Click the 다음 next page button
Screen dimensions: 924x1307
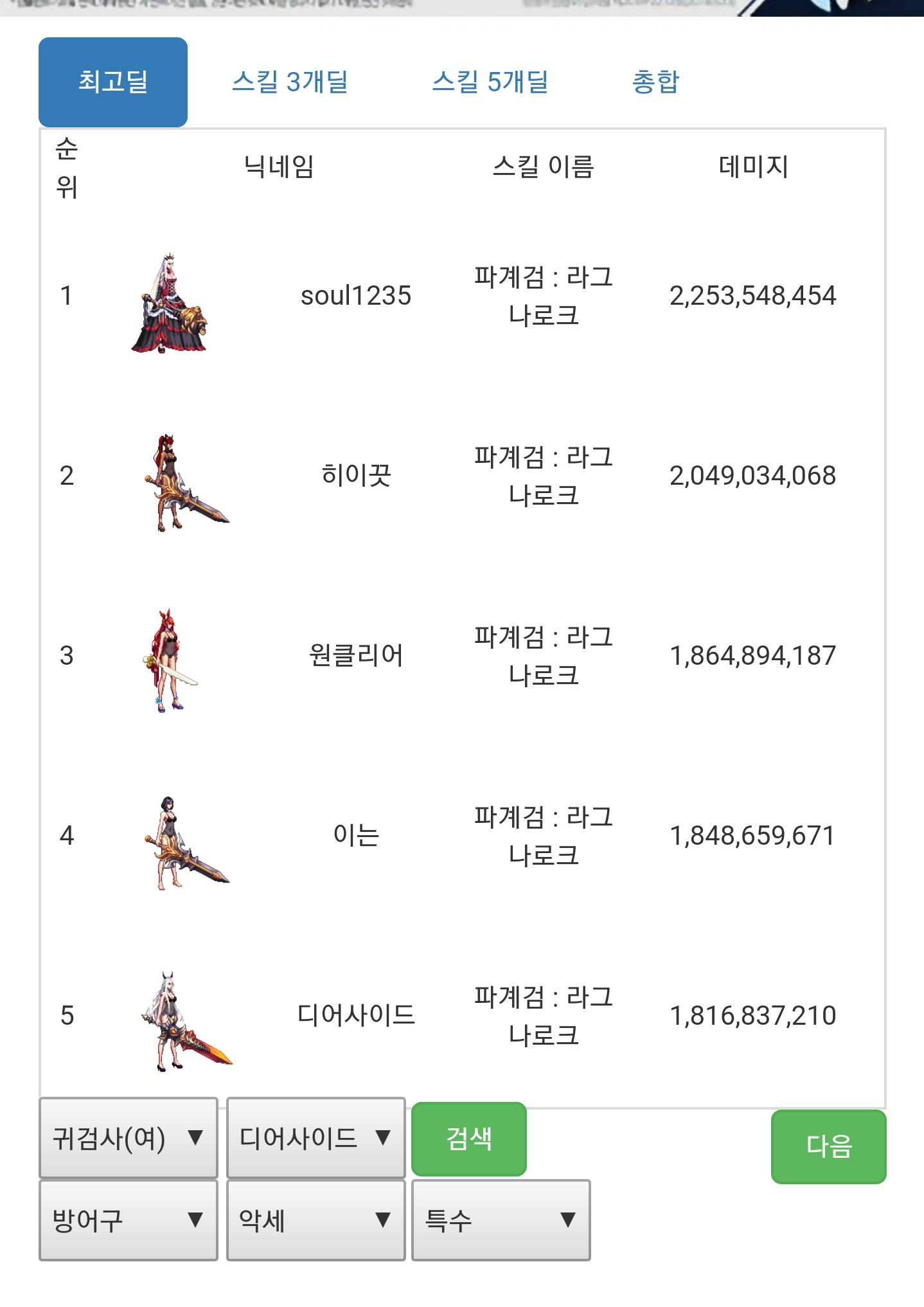(x=829, y=1146)
